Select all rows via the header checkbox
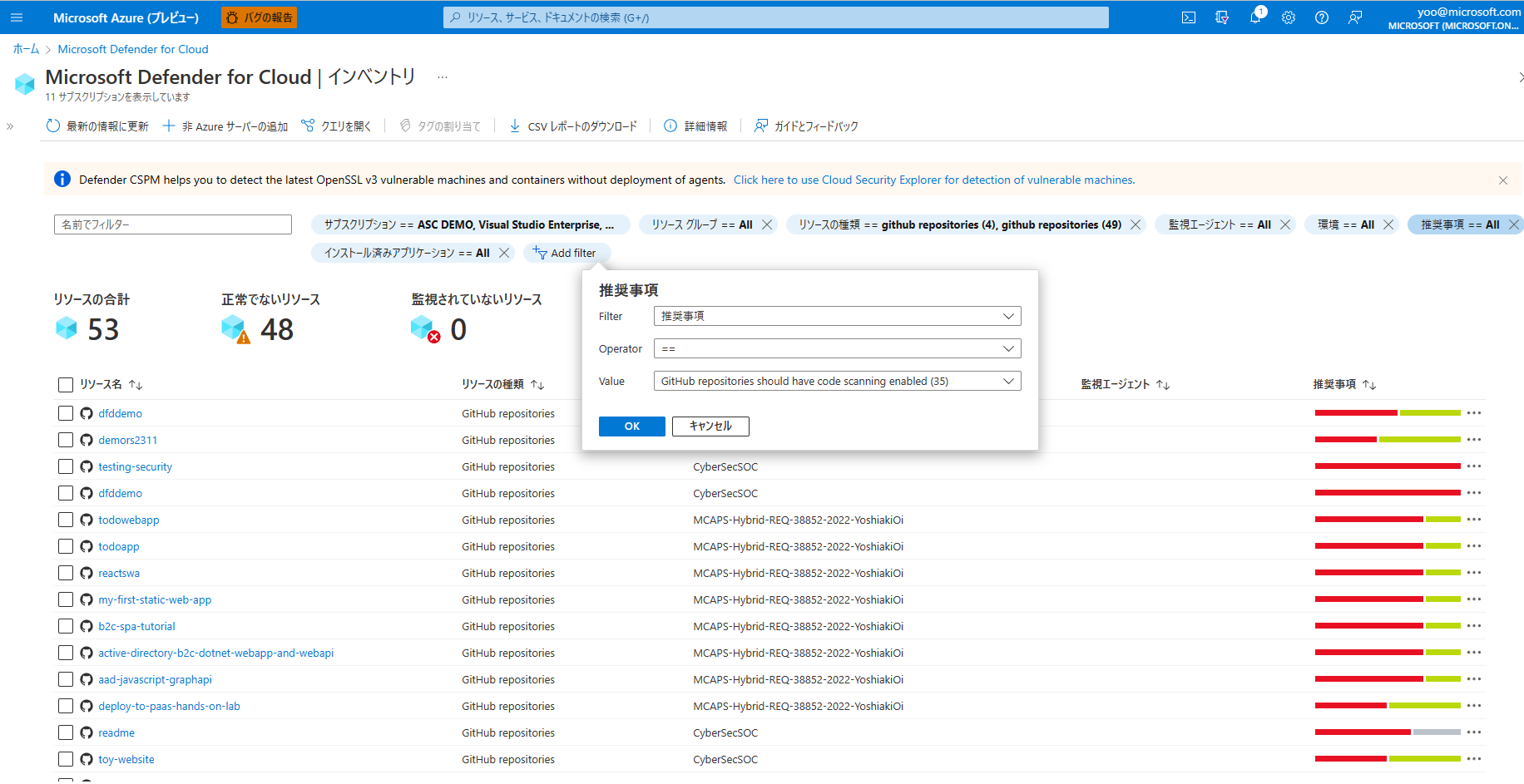This screenshot has height=784, width=1524. pyautogui.click(x=66, y=384)
